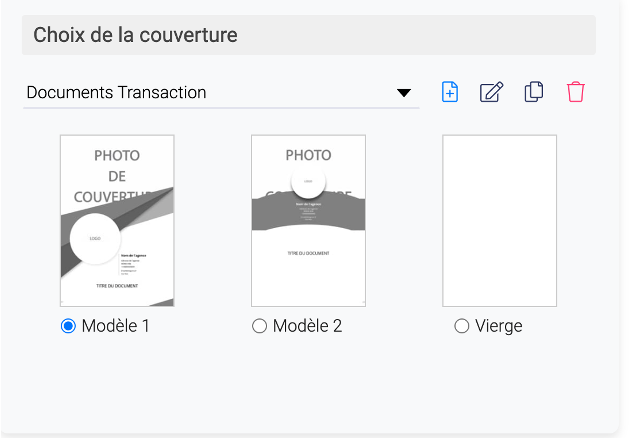The image size is (632, 438).
Task: Choose the Vierge radio button
Action: [x=461, y=326]
